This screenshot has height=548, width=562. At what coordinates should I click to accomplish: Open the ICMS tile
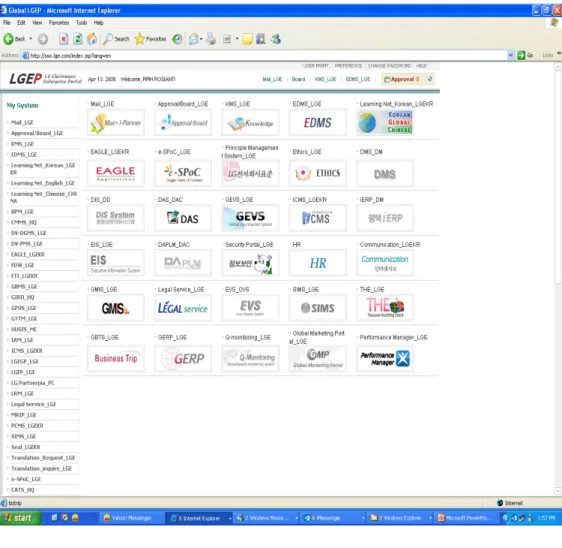pos(318,218)
